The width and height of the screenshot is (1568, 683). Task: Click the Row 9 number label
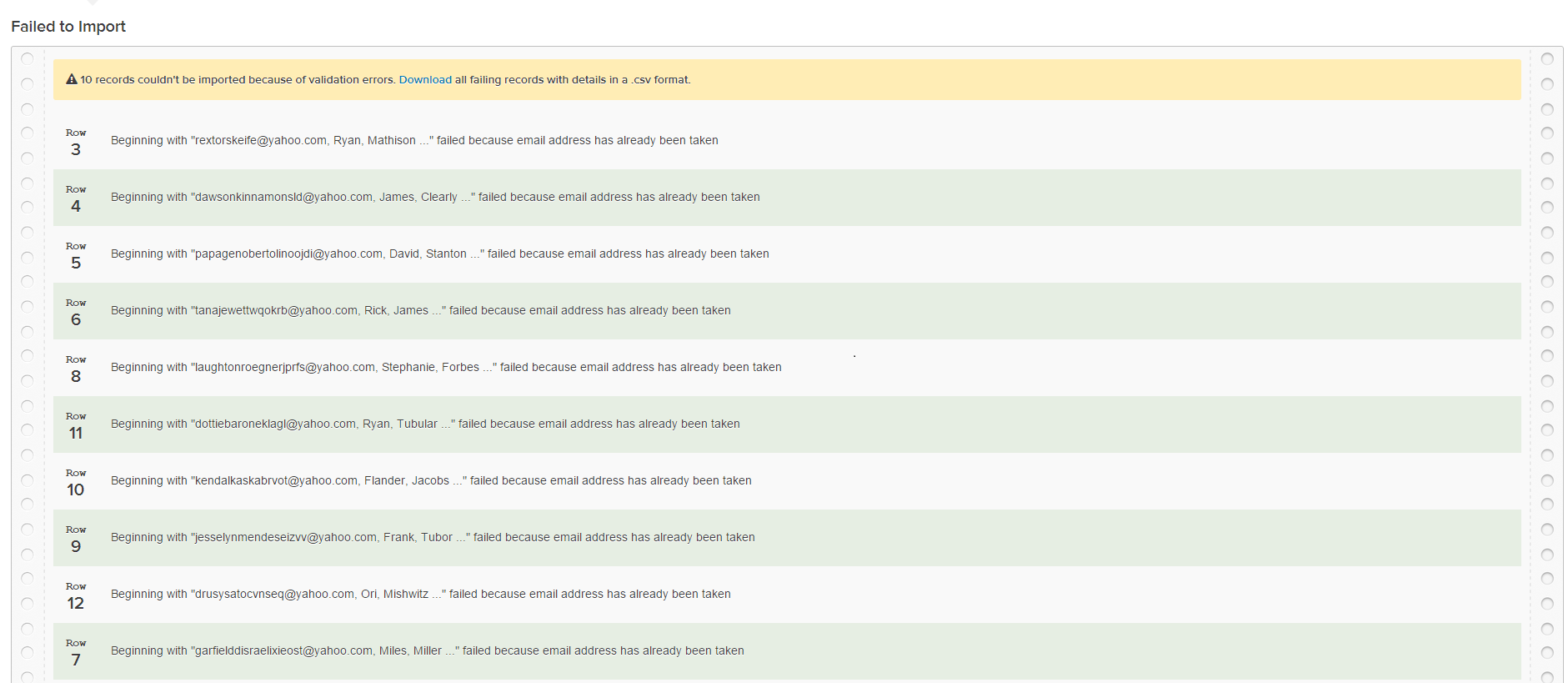[76, 540]
